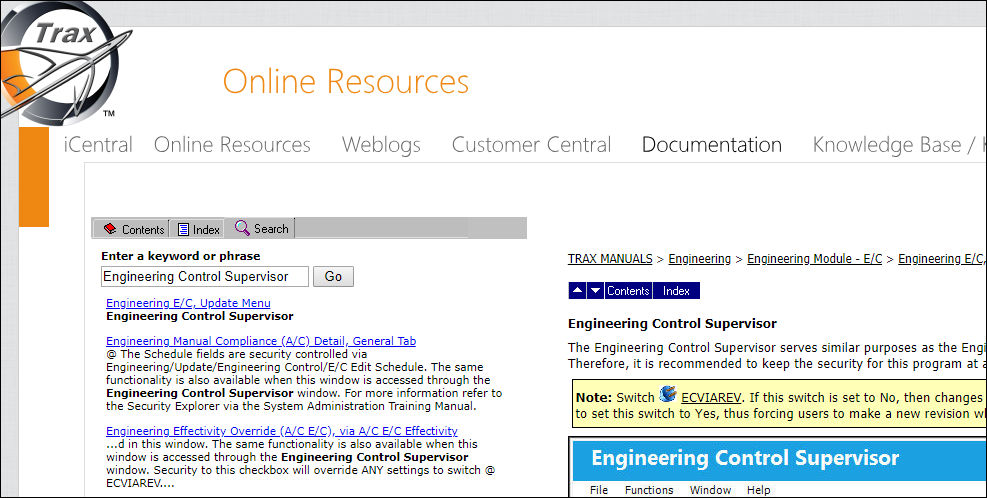Screen dimensions: 987x498
Task: Click the switch icon beside ECVIAREV
Action: (668, 394)
